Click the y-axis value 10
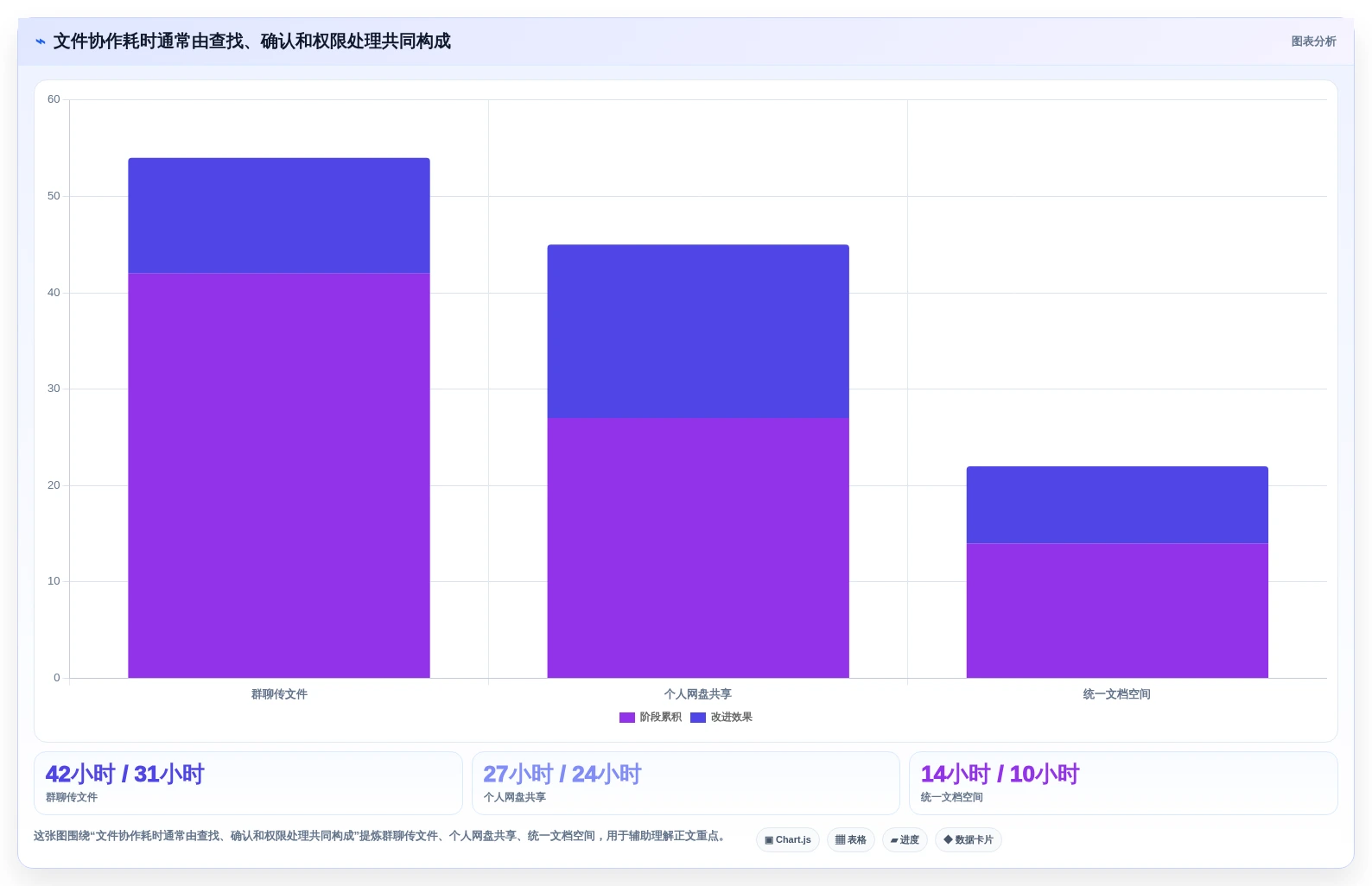The height and width of the screenshot is (886, 1372). tap(54, 581)
